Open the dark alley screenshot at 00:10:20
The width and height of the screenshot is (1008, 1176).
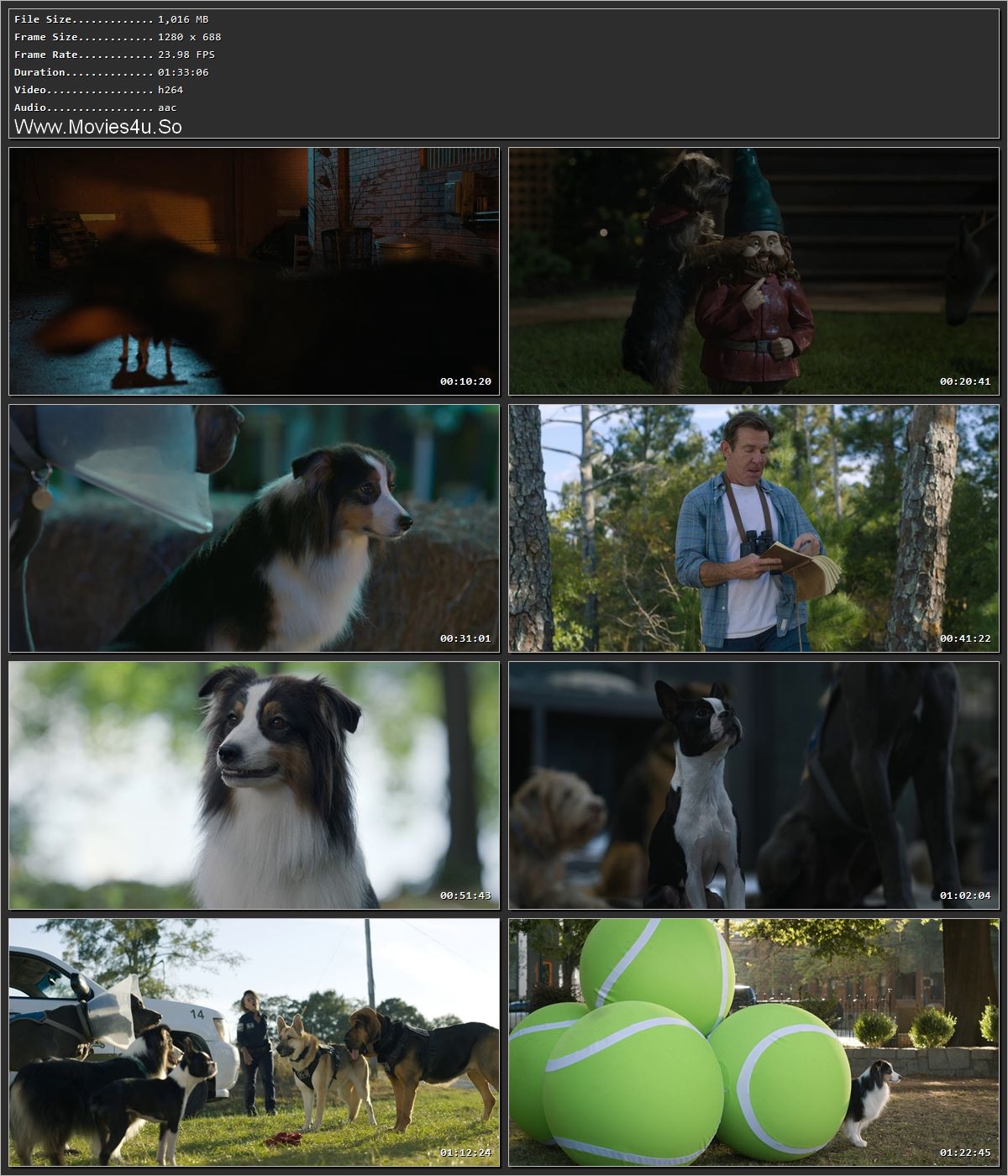tap(252, 269)
